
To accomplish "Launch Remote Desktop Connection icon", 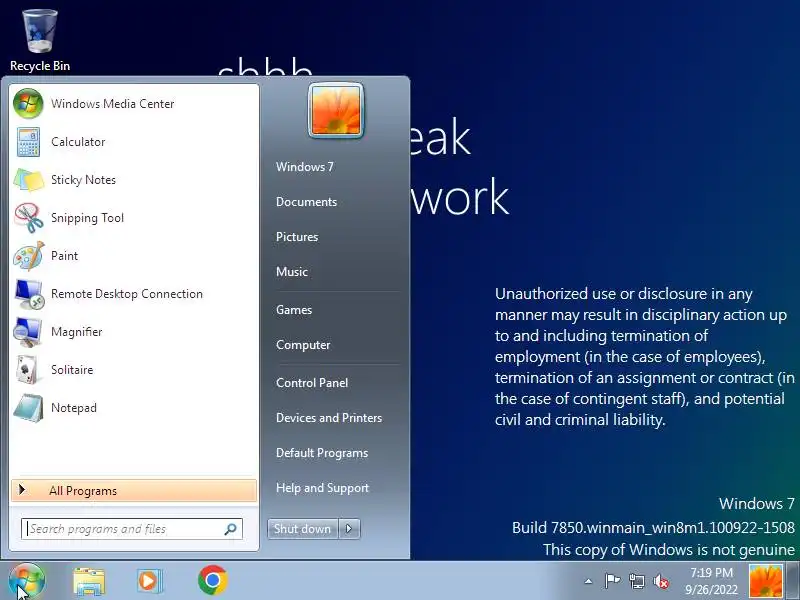I will [x=29, y=294].
